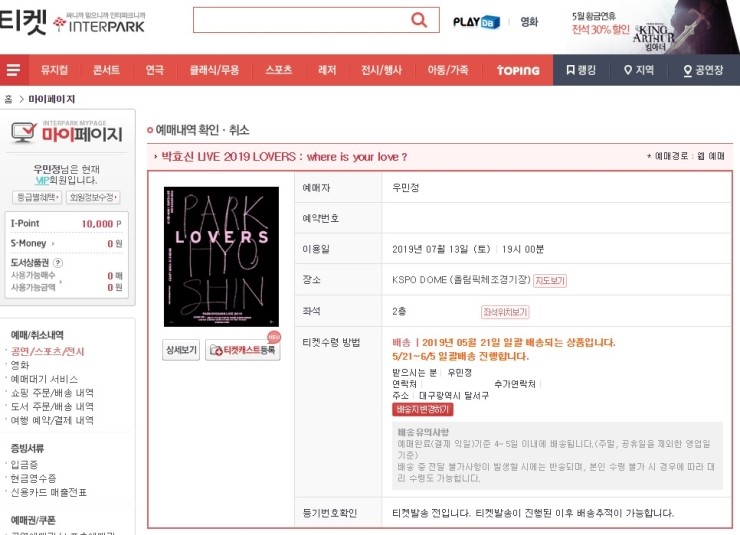Click the 영화 link in the header
Image resolution: width=740 pixels, height=535 pixels.
[529, 22]
